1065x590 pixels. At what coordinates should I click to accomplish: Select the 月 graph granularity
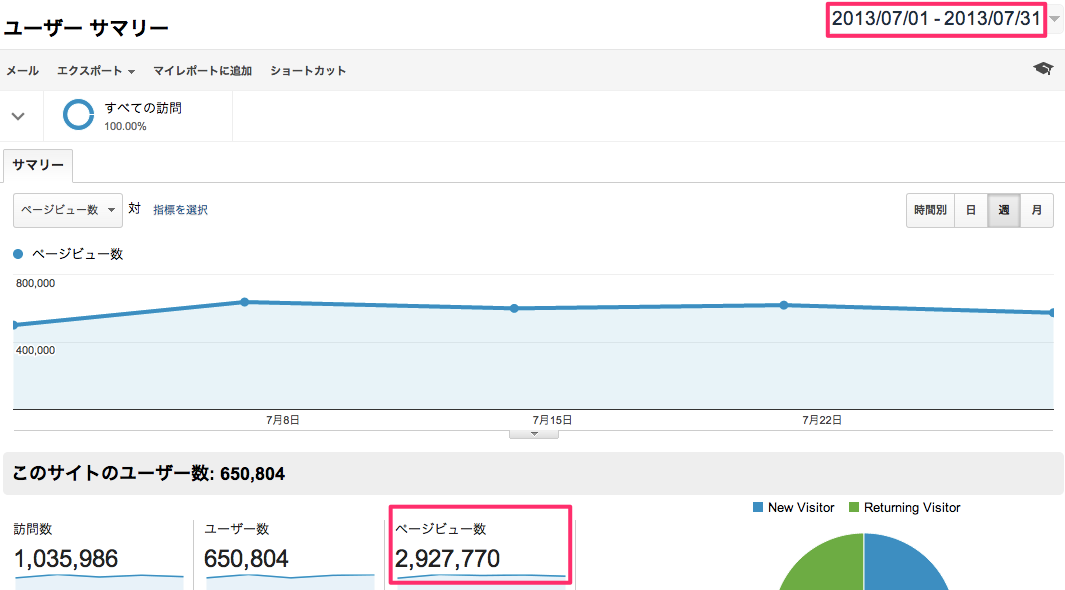tap(1036, 210)
